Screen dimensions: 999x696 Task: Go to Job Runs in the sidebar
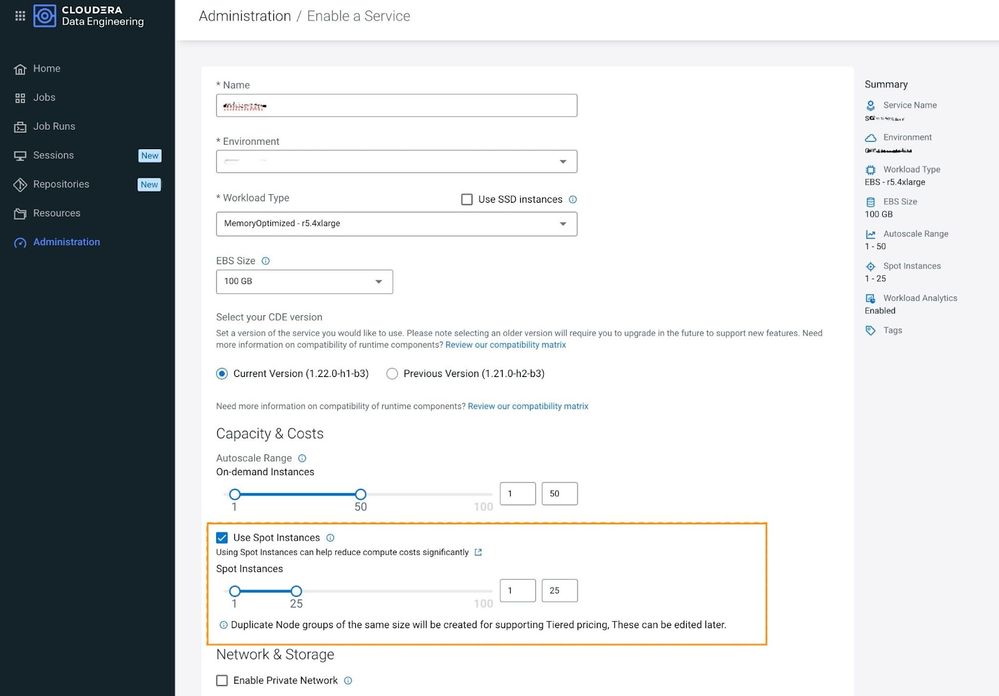click(54, 127)
